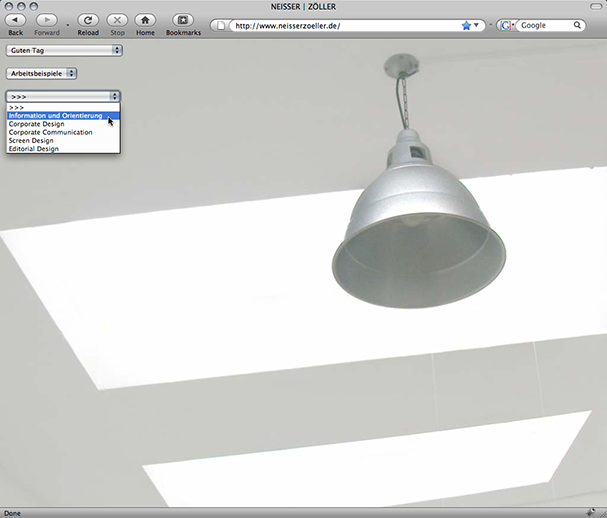The height and width of the screenshot is (518, 607).
Task: Select Information und Orientierung from list
Action: (x=55, y=116)
